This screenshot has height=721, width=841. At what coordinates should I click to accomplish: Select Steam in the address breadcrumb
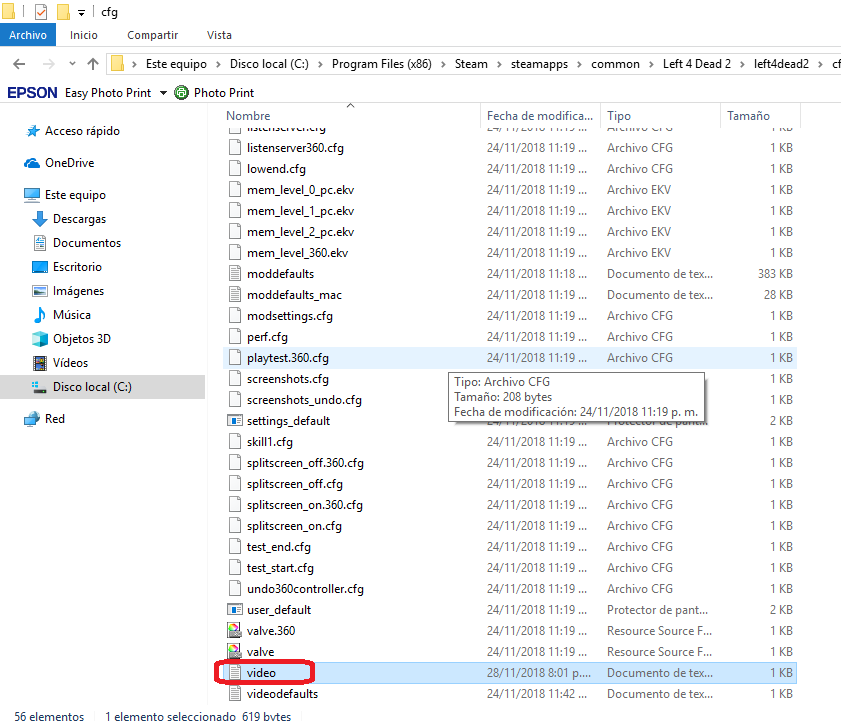click(x=471, y=64)
